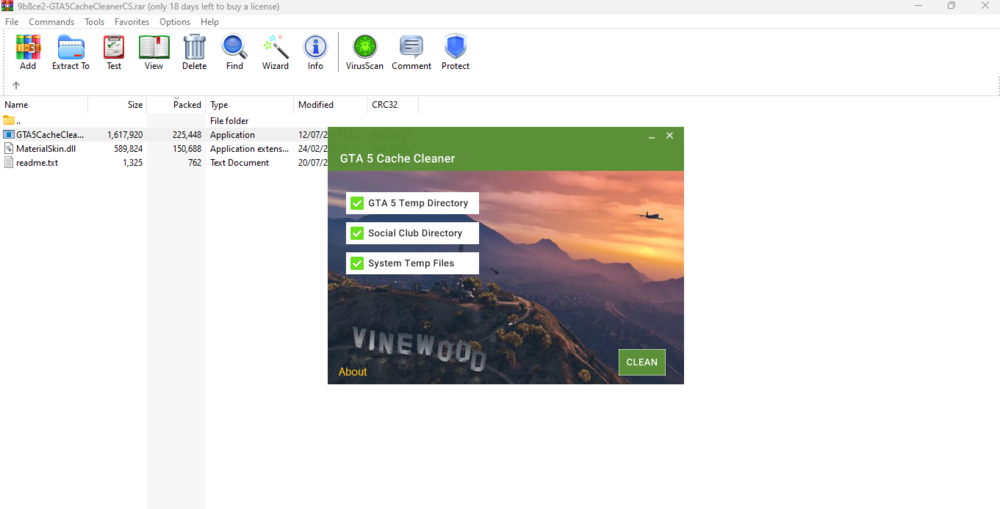Select GTA5CacheCleaner application icon
The width and height of the screenshot is (1000, 509).
[x=8, y=135]
